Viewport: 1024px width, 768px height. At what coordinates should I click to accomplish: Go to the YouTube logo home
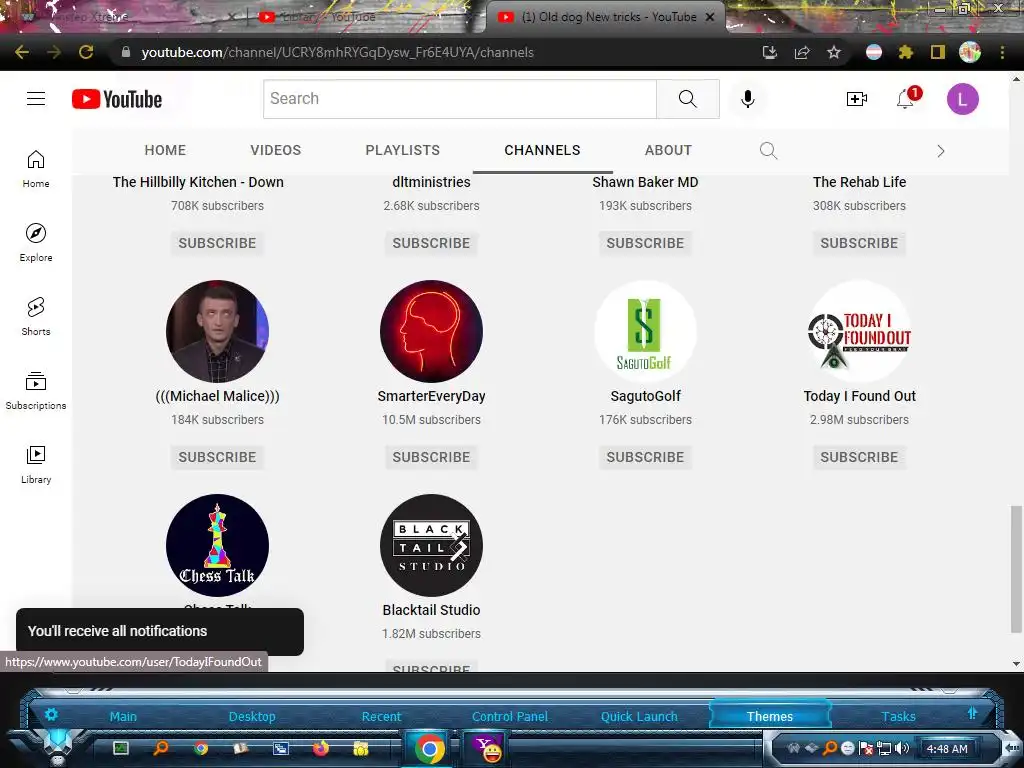click(x=117, y=99)
